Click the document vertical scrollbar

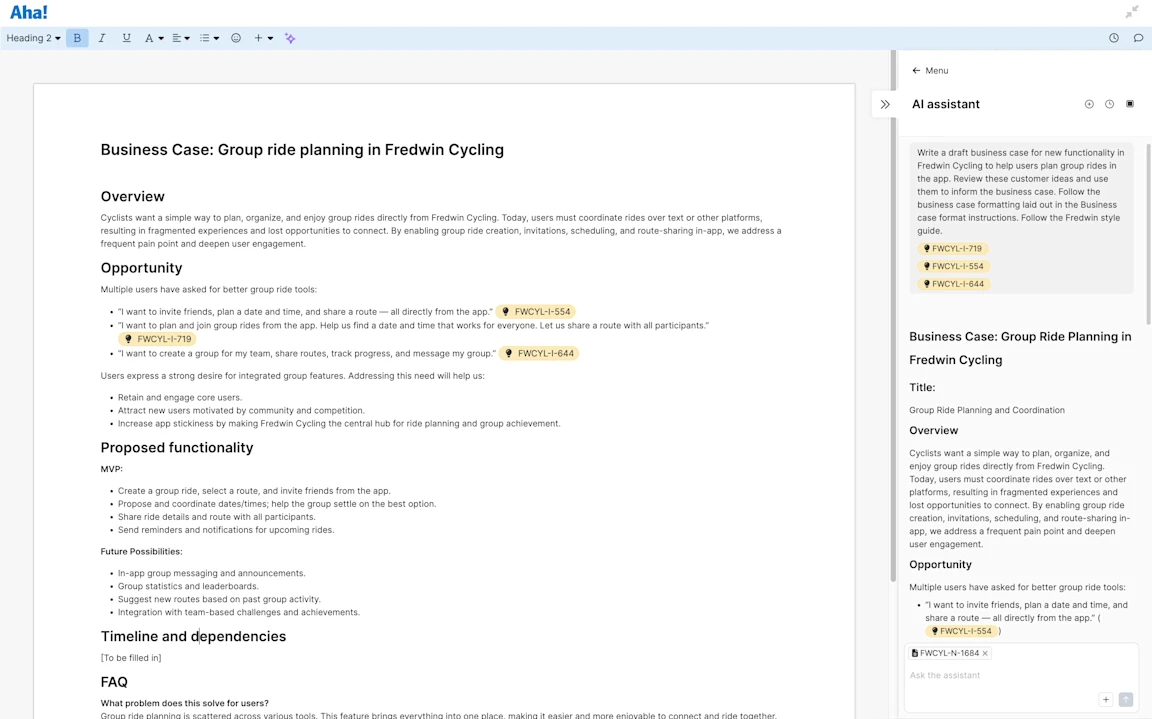pos(893,316)
